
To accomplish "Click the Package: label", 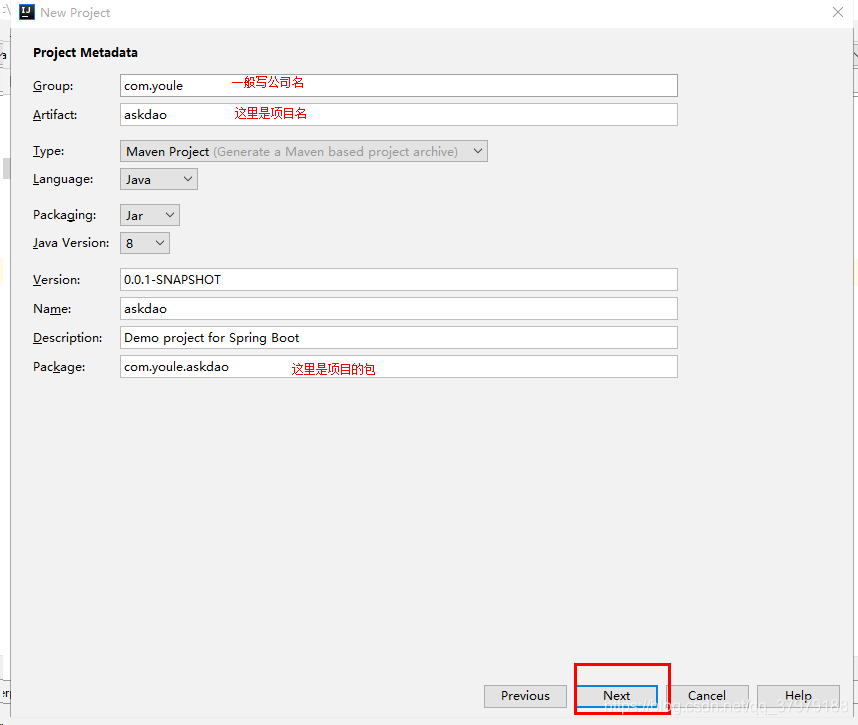I will point(59,367).
